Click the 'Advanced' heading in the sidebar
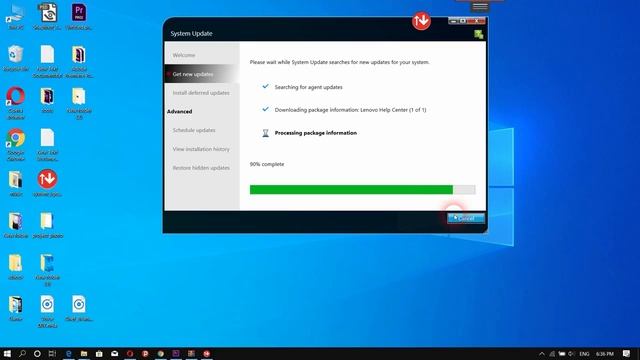Image resolution: width=640 pixels, height=360 pixels. coord(180,111)
